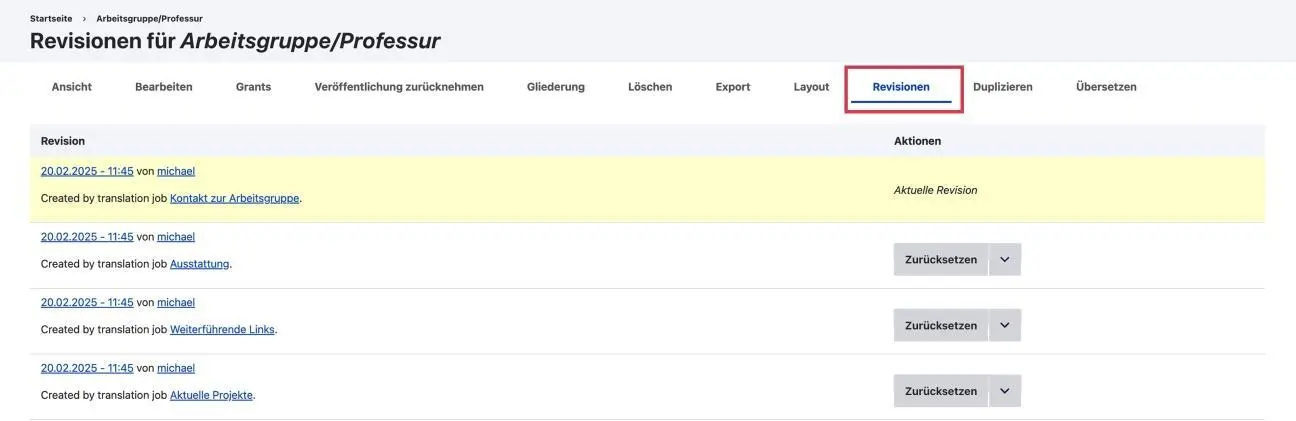This screenshot has height=421, width=1296.
Task: Select Veröffentlichung zurücknehmen tab
Action: (x=399, y=87)
